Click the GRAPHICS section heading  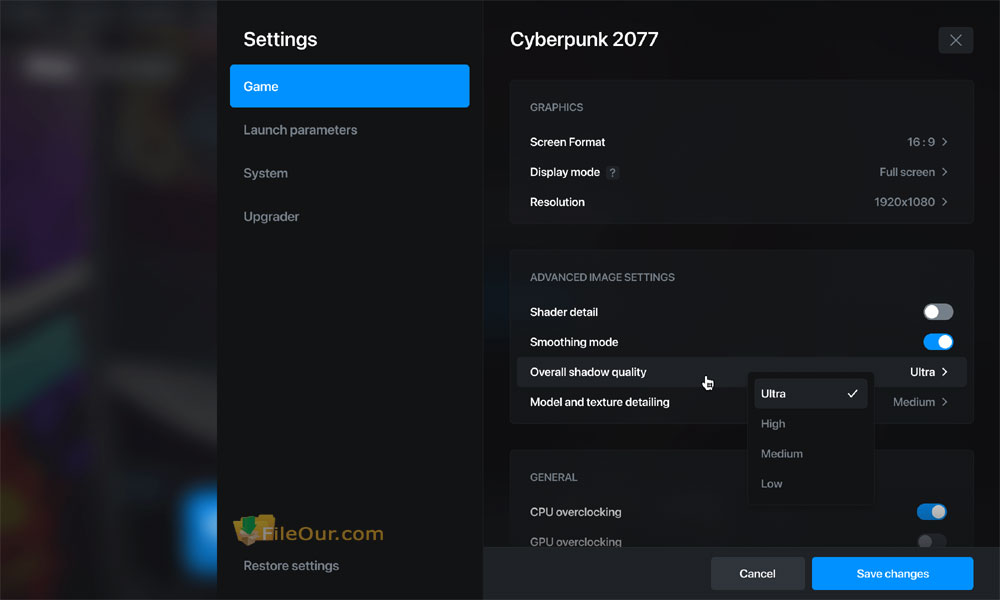[x=556, y=107]
